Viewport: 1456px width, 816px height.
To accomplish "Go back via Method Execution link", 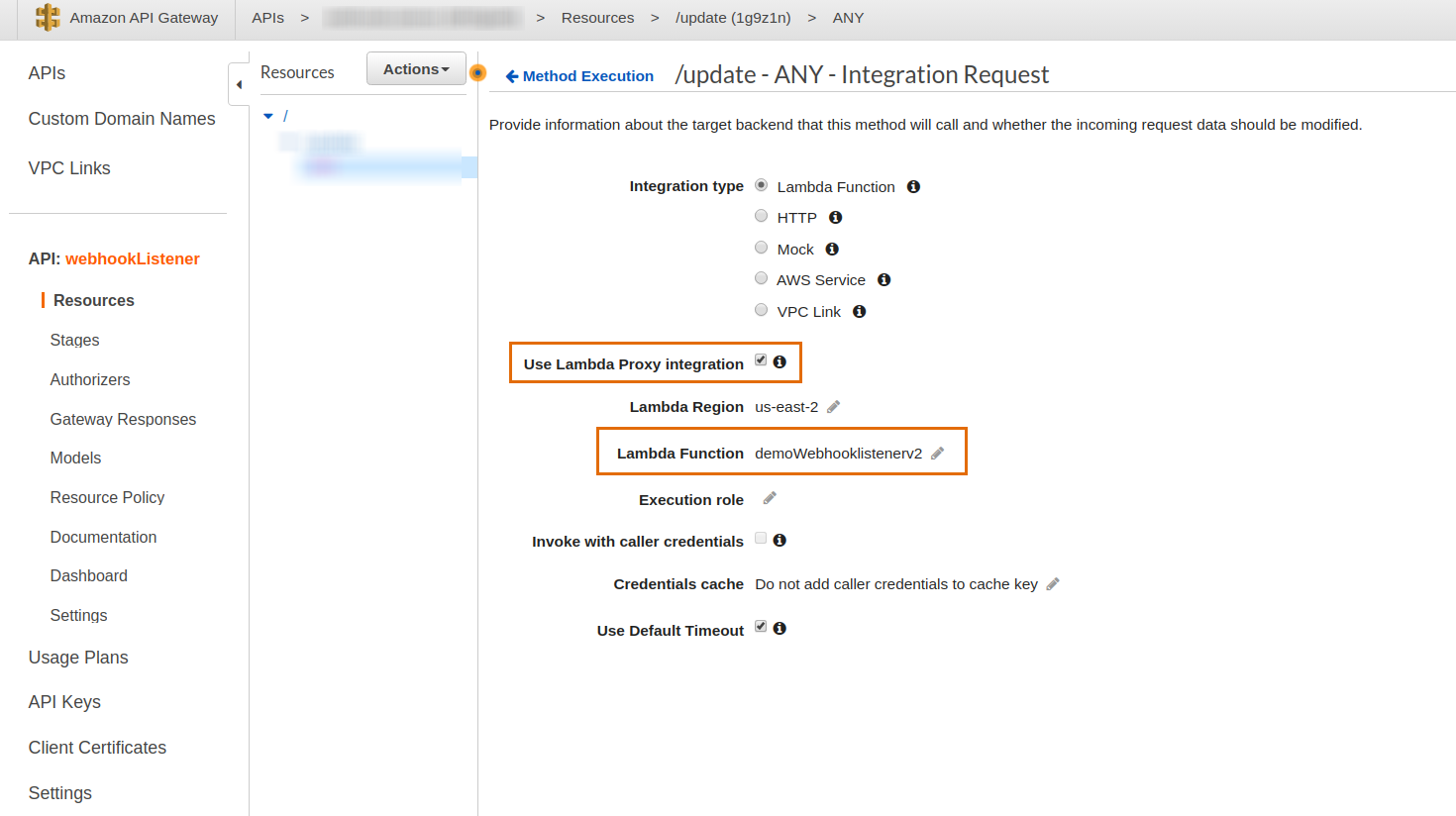I will click(x=579, y=76).
